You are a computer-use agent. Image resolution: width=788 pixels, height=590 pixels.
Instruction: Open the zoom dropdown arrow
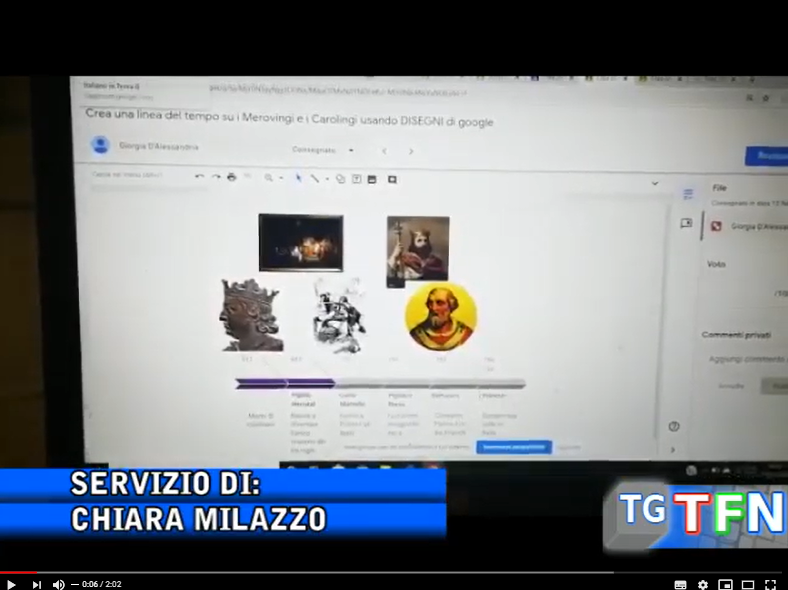click(281, 178)
